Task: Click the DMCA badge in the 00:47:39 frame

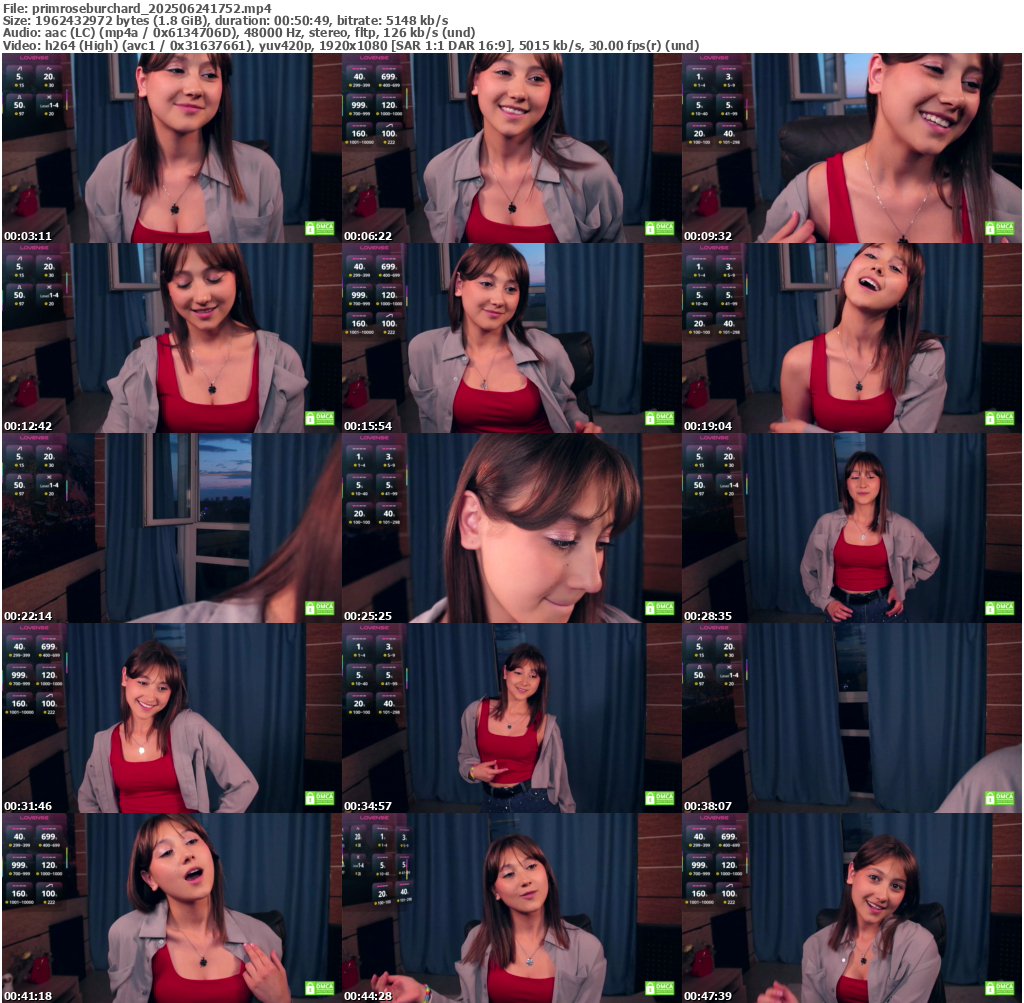Action: pos(999,988)
